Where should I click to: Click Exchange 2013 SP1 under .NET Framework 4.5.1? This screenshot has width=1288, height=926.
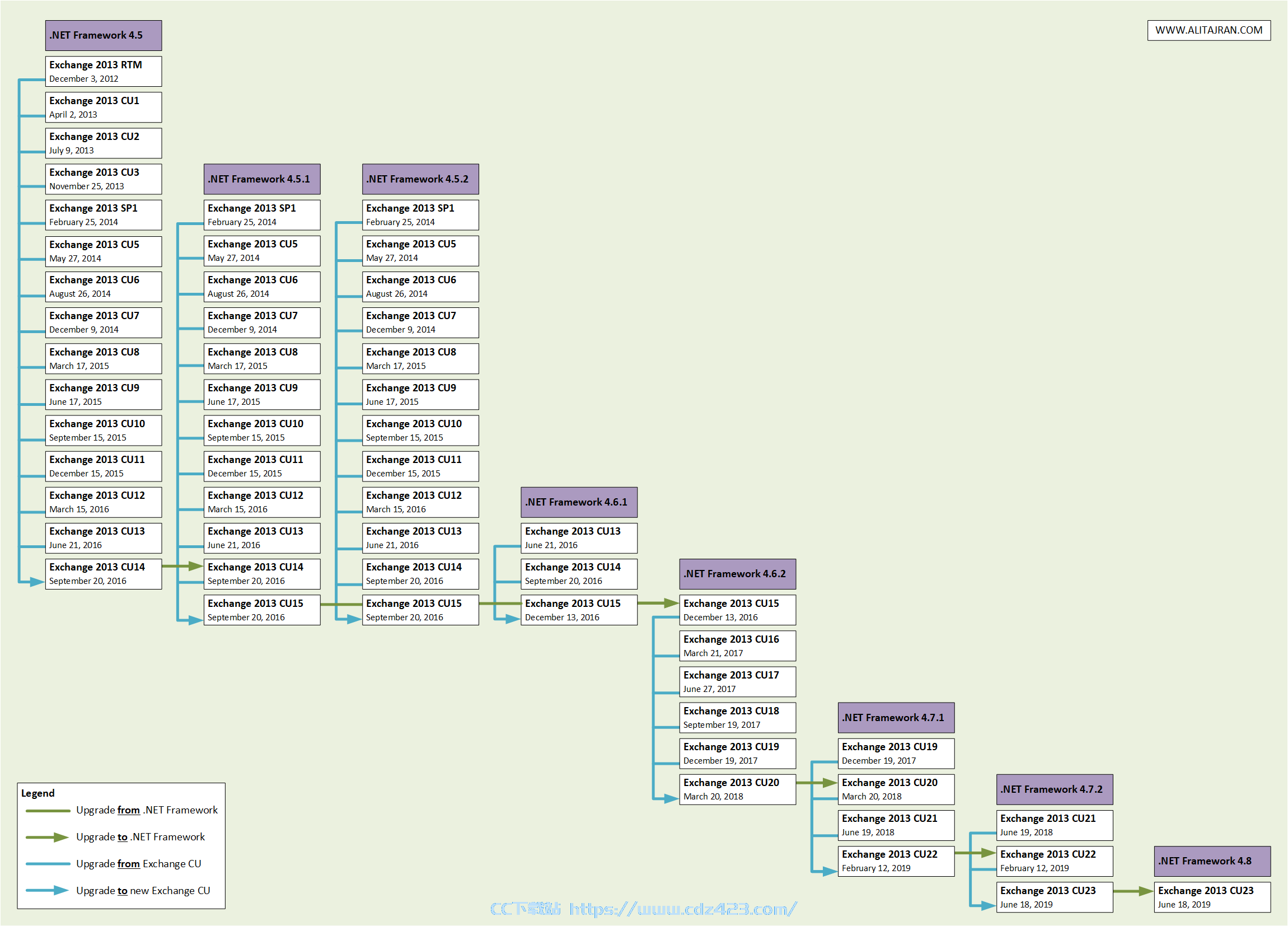pos(262,215)
